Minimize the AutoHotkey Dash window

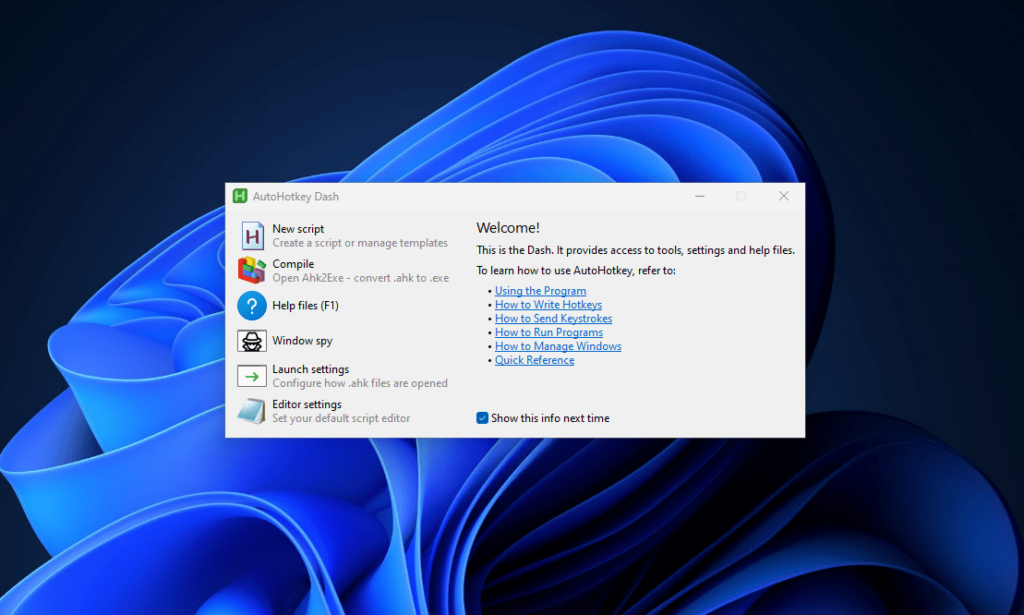pos(699,196)
